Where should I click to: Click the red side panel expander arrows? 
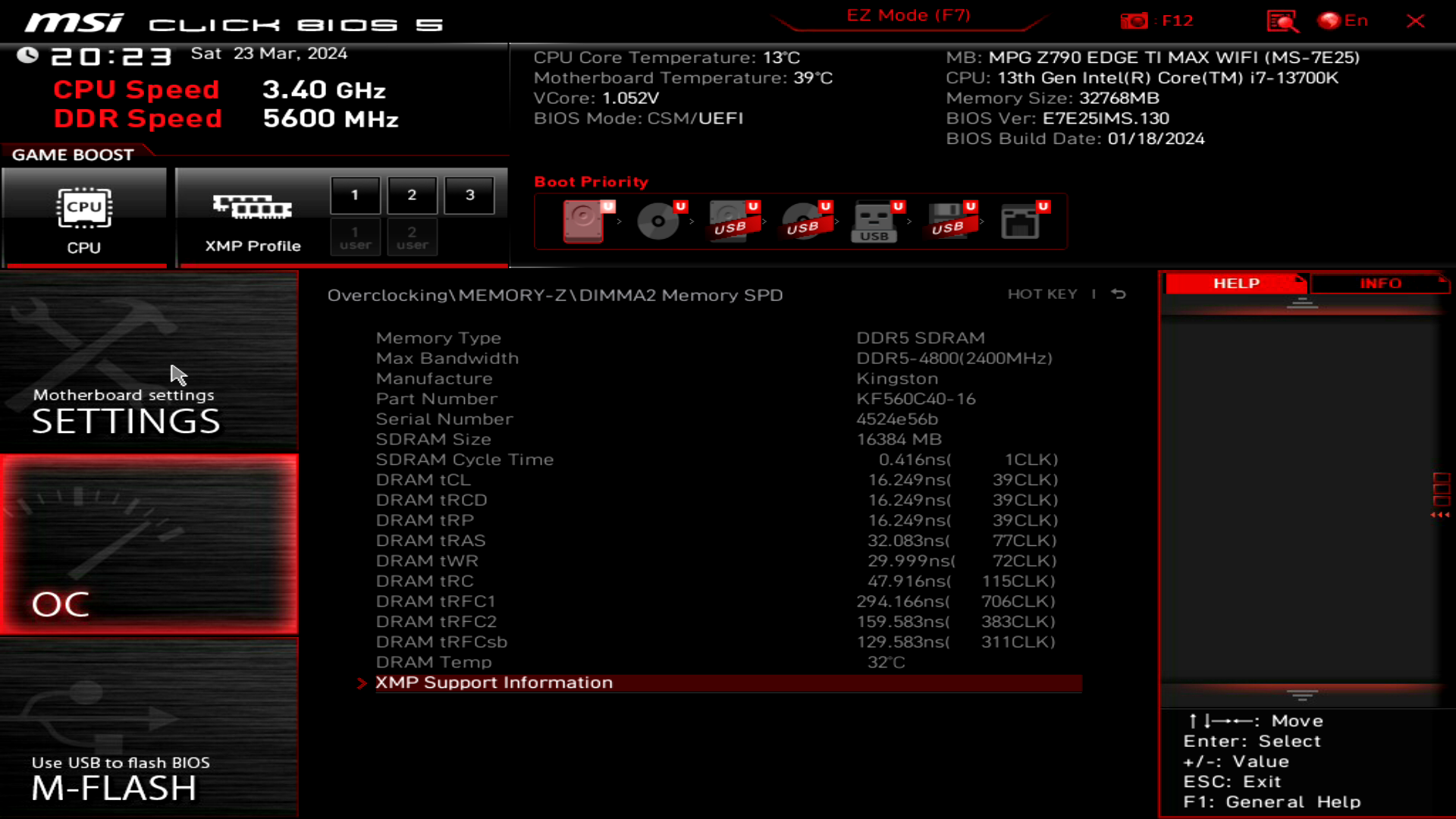[x=1441, y=495]
